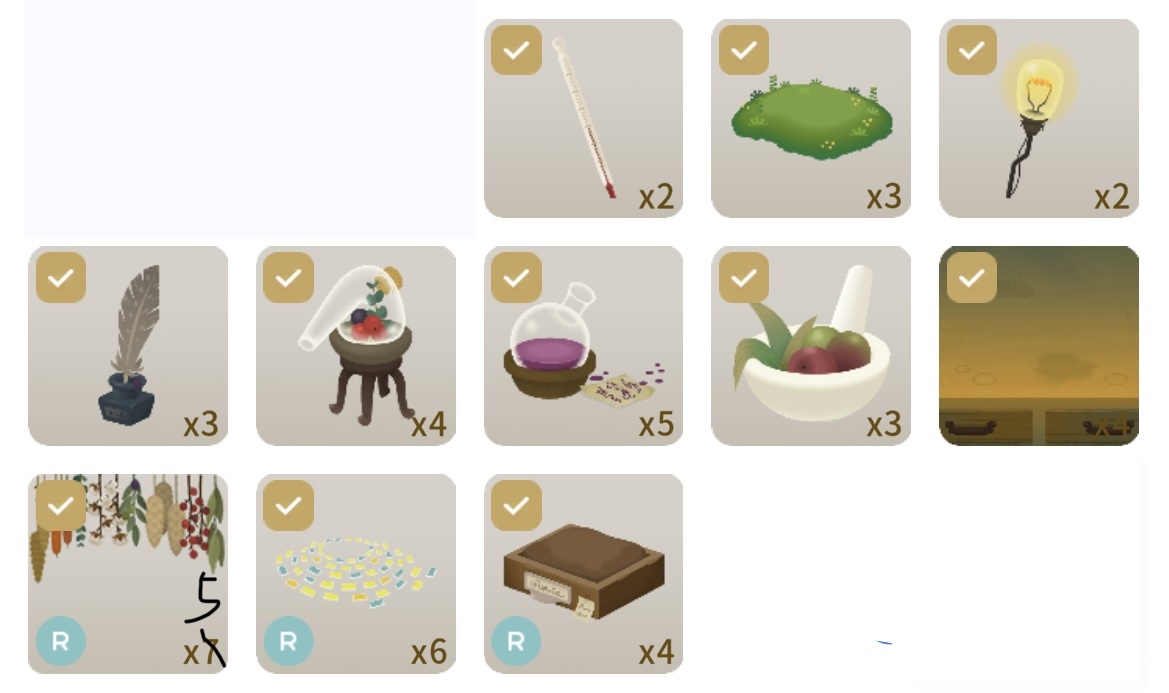
Task: Select the green moss patch item
Action: click(x=811, y=118)
